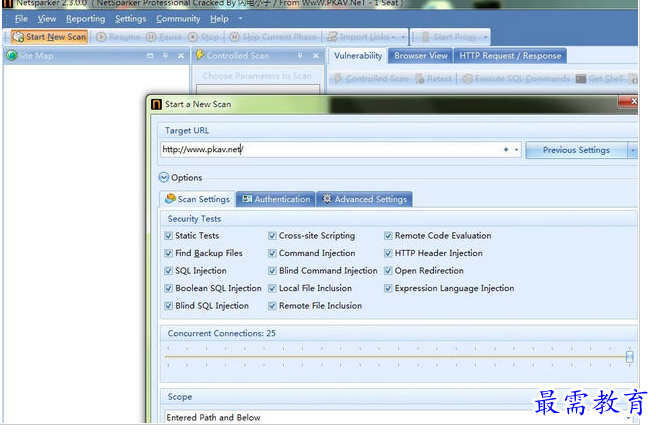
Task: Click the Concurrent Connections slider handle
Action: pos(629,357)
